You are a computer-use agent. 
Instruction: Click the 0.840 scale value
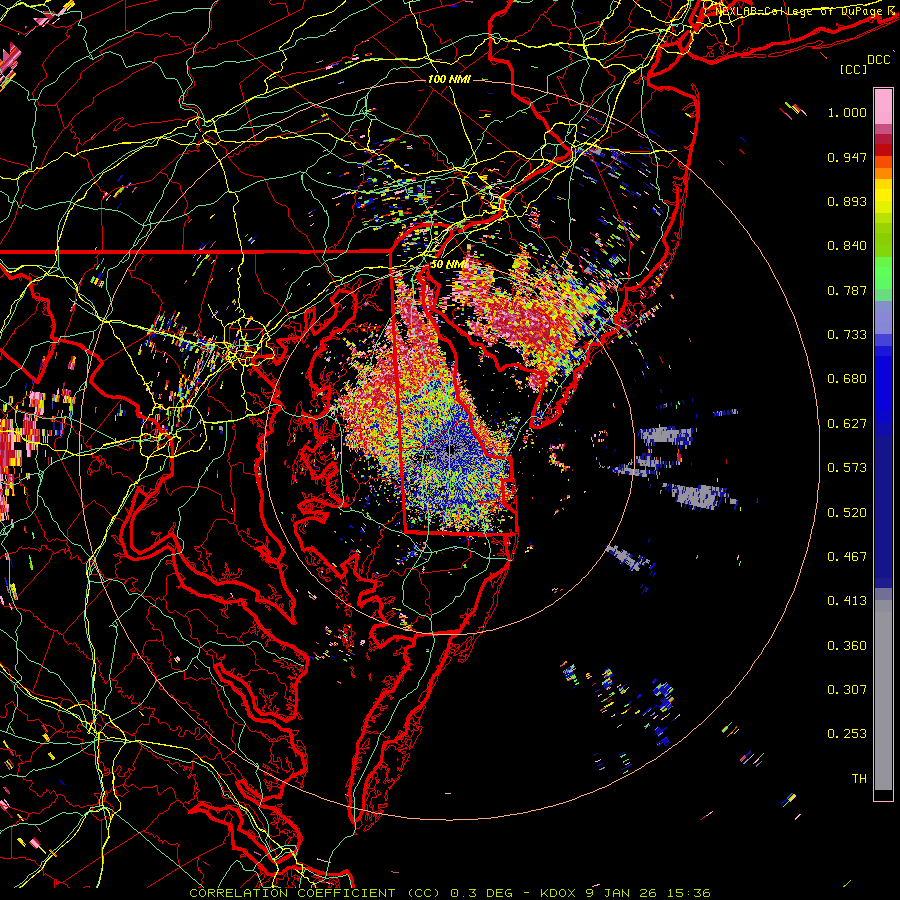pyautogui.click(x=847, y=246)
